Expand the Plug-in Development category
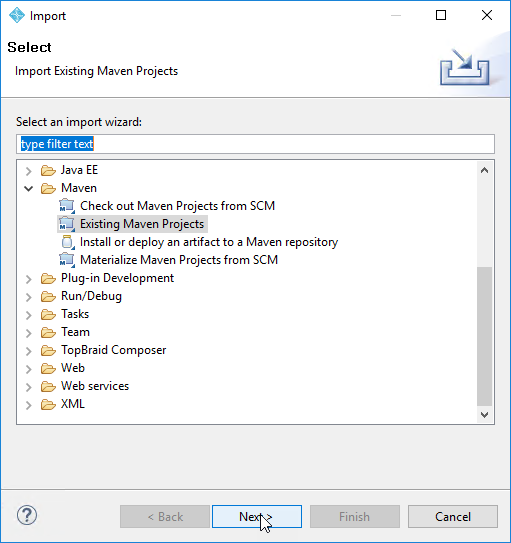511x543 pixels. pos(29,278)
